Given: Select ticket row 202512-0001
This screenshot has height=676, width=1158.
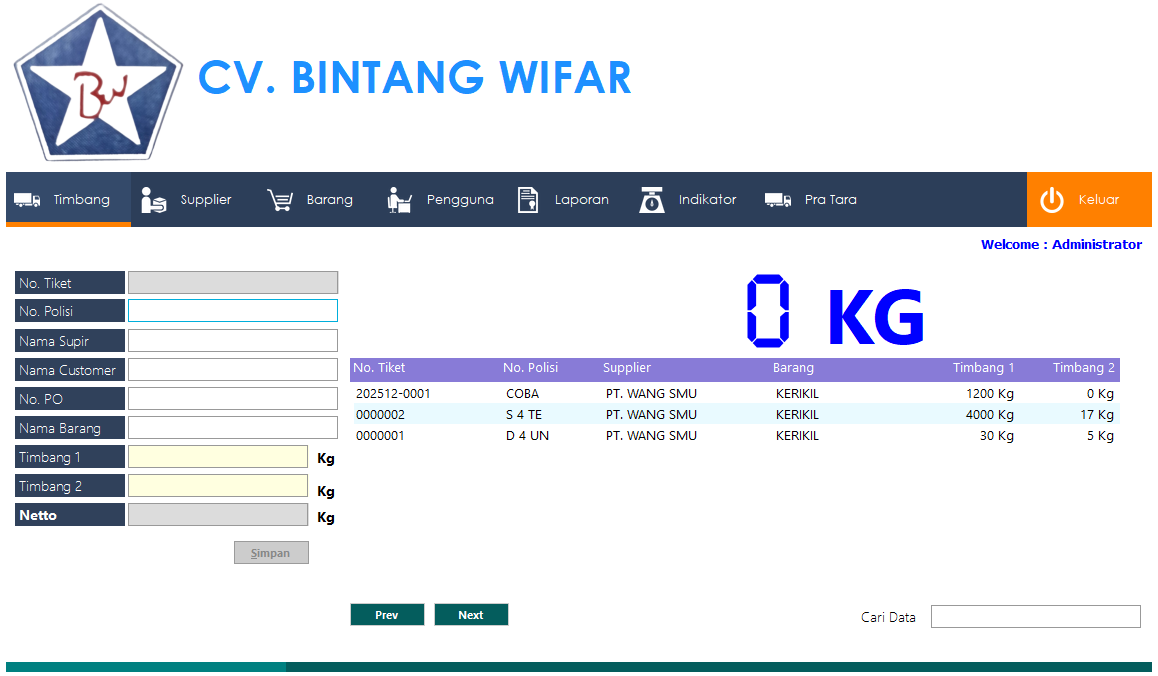Looking at the screenshot, I should tap(735, 394).
